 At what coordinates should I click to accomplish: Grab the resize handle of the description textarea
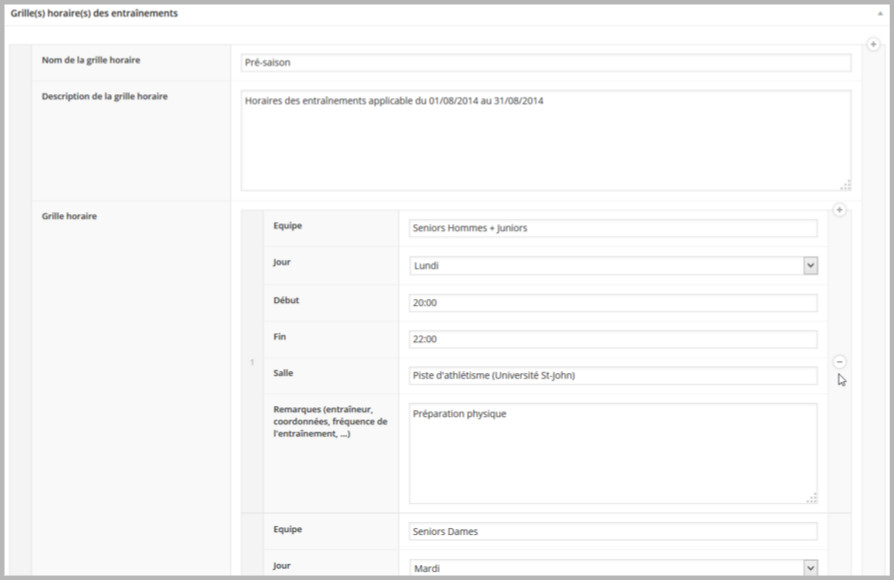coord(846,185)
